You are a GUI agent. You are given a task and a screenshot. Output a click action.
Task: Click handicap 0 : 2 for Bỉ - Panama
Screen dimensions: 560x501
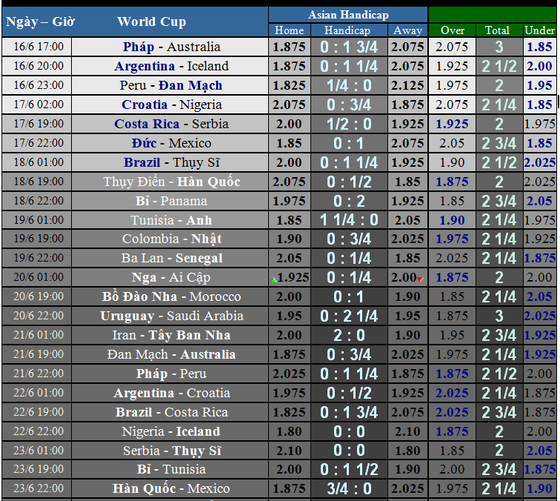pyautogui.click(x=349, y=201)
